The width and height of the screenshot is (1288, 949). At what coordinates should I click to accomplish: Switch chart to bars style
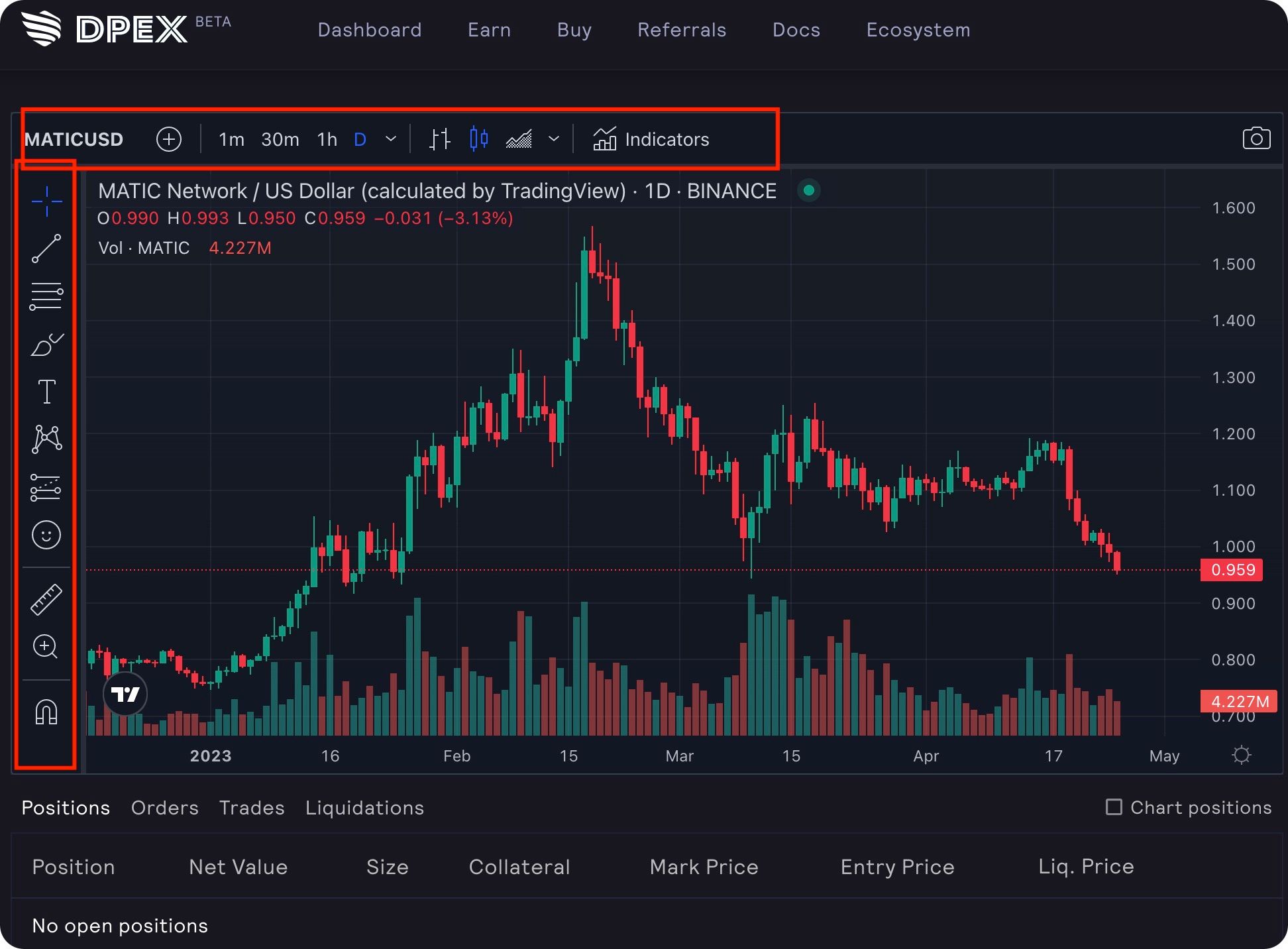(x=439, y=139)
